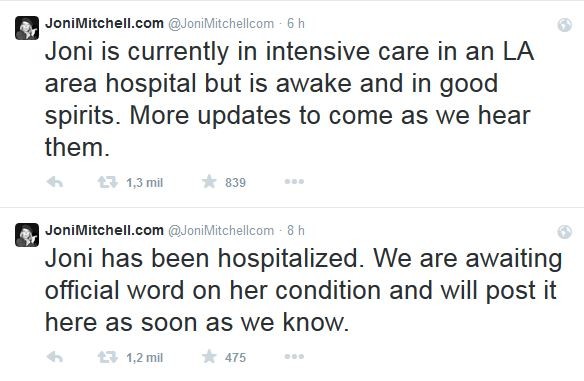
Task: Open the 6 h timestamp link
Action: click(296, 23)
